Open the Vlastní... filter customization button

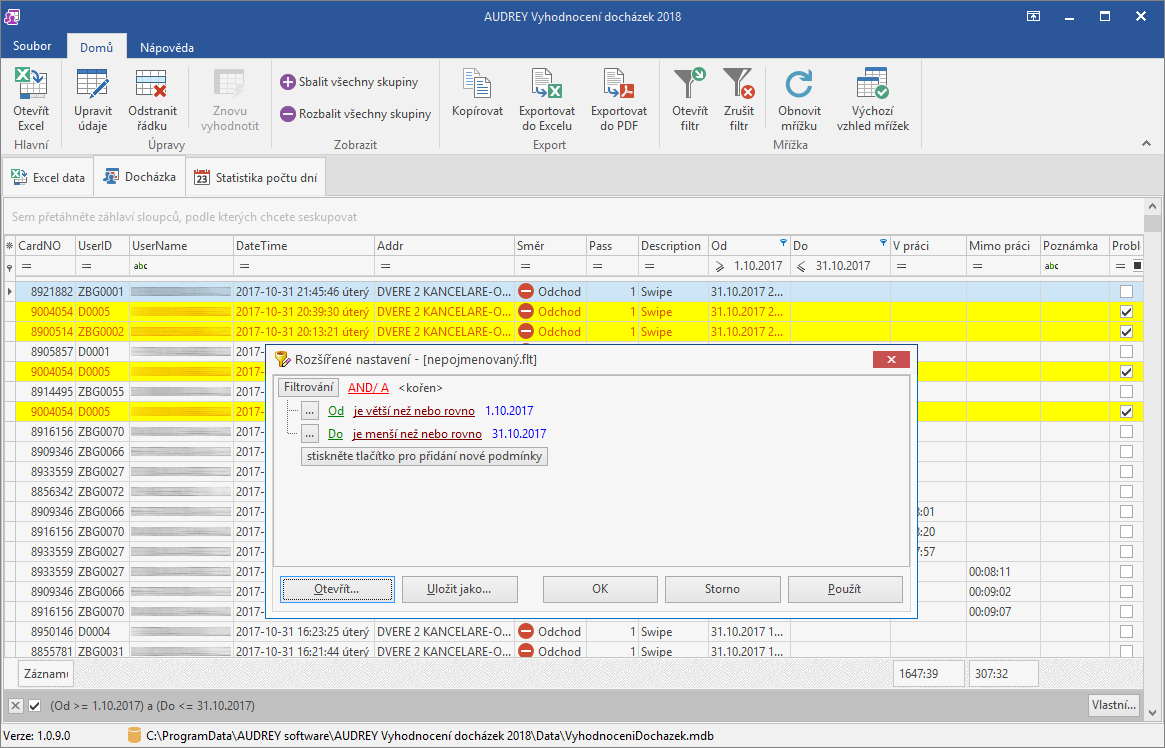[1114, 705]
